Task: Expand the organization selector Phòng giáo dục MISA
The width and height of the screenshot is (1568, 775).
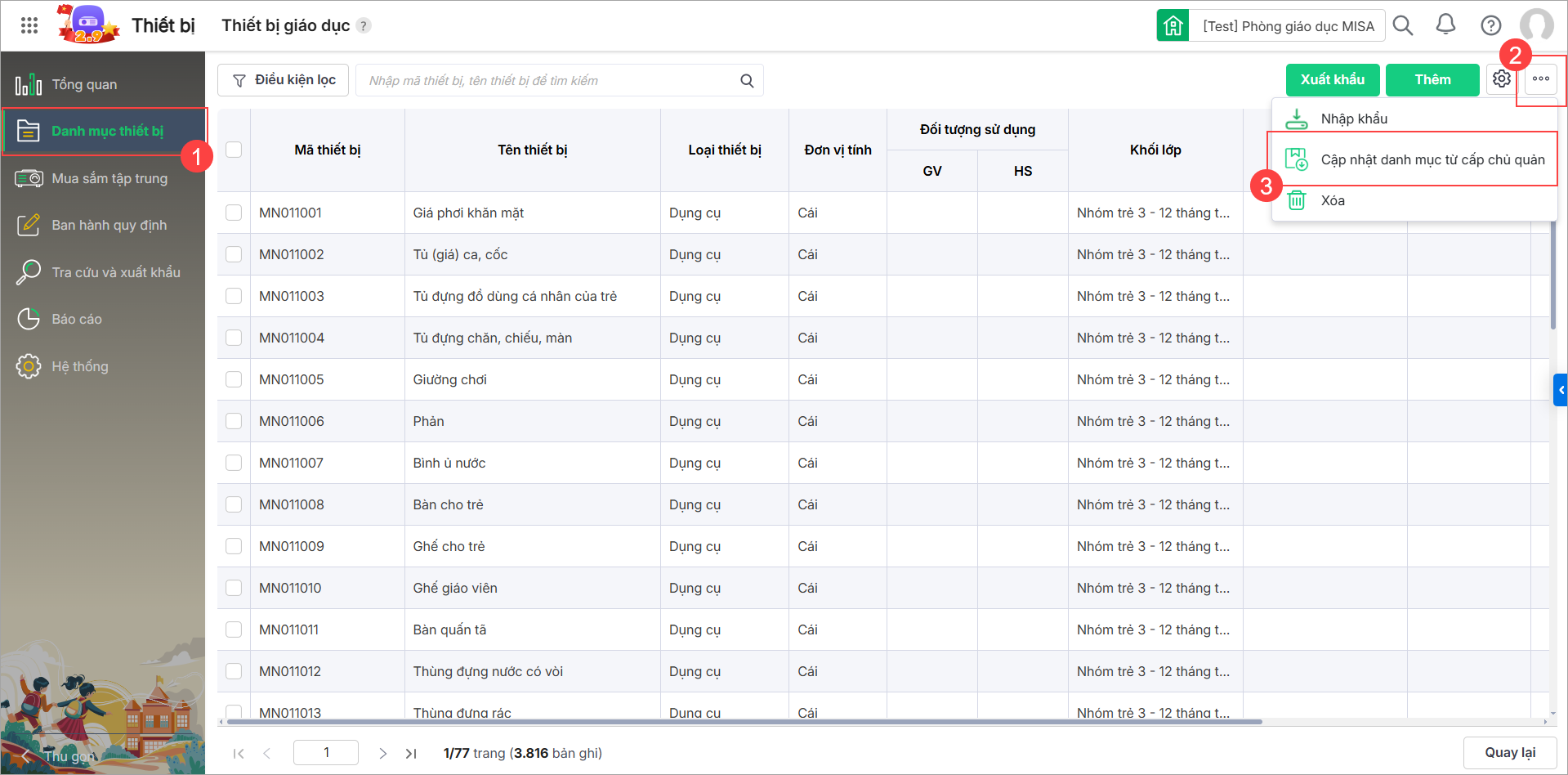Action: click(x=1287, y=26)
